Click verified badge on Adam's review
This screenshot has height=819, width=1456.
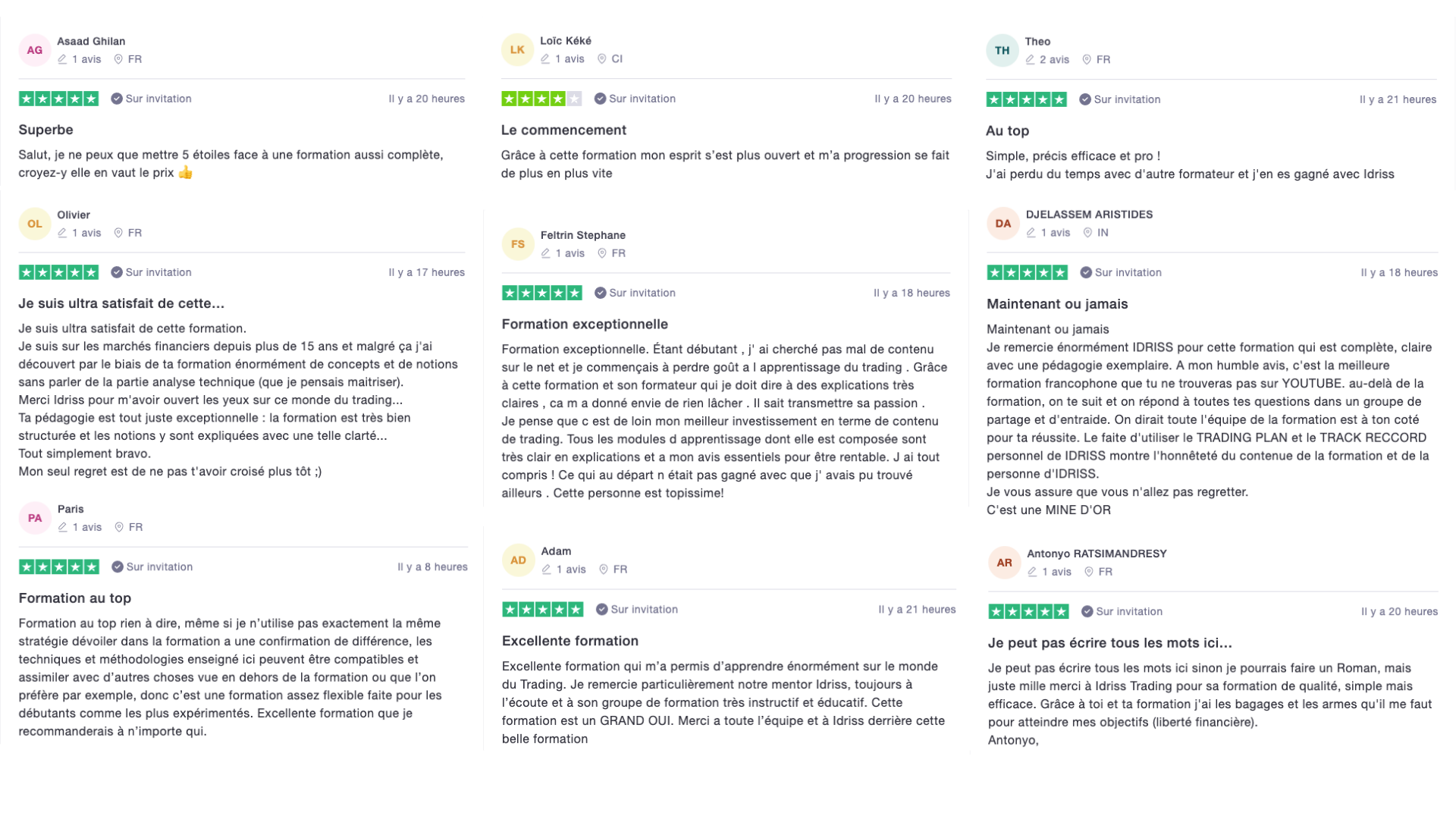coord(602,610)
